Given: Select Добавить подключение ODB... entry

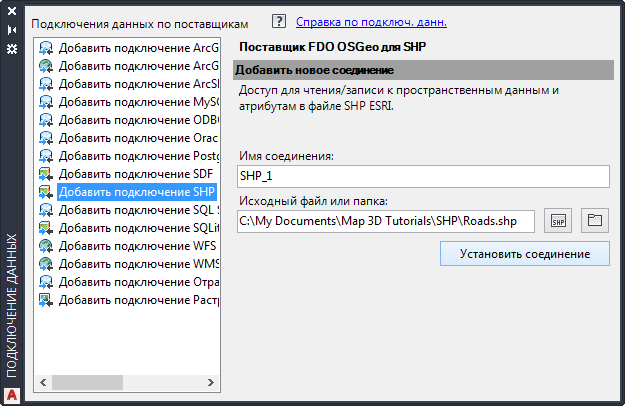Looking at the screenshot, I should tap(139, 120).
